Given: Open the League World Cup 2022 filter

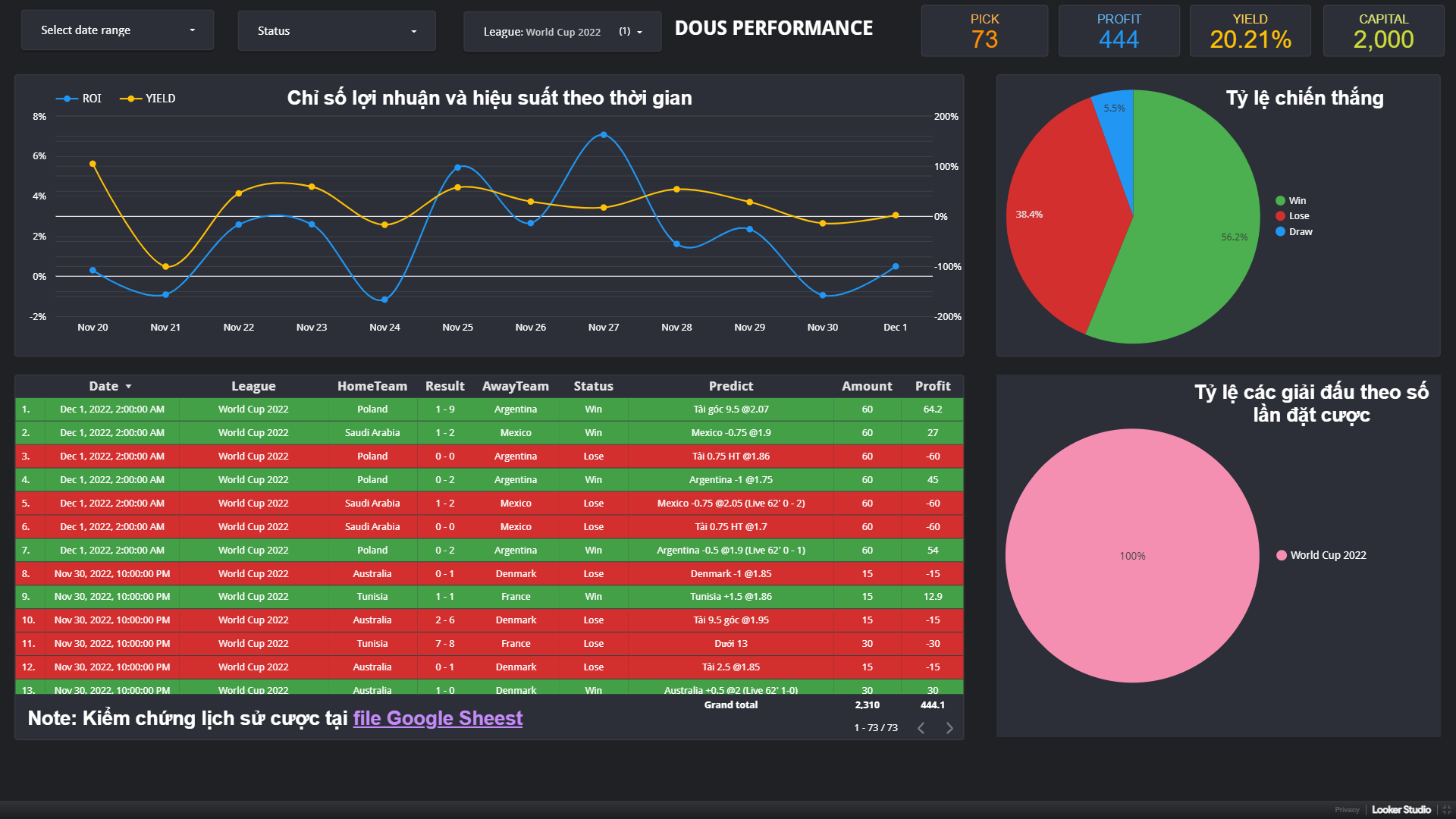Looking at the screenshot, I should [x=562, y=32].
